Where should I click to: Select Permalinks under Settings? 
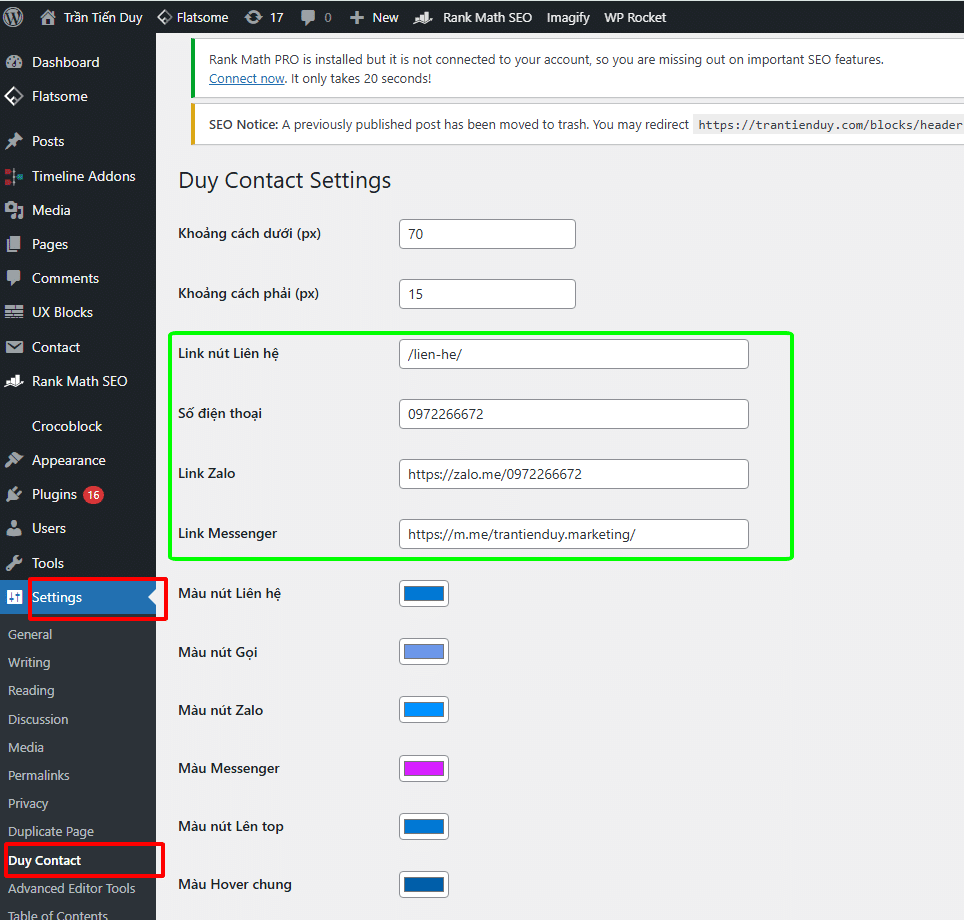click(39, 775)
